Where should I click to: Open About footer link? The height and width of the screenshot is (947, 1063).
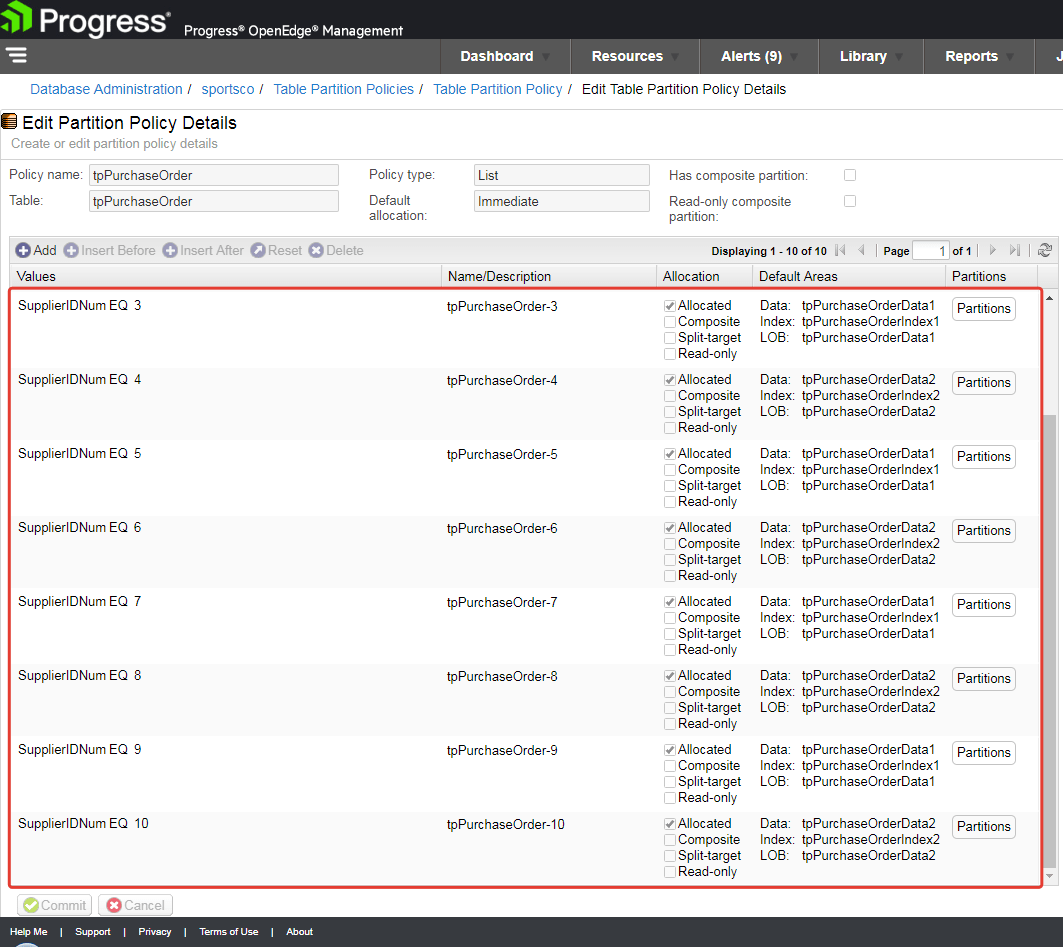point(300,931)
